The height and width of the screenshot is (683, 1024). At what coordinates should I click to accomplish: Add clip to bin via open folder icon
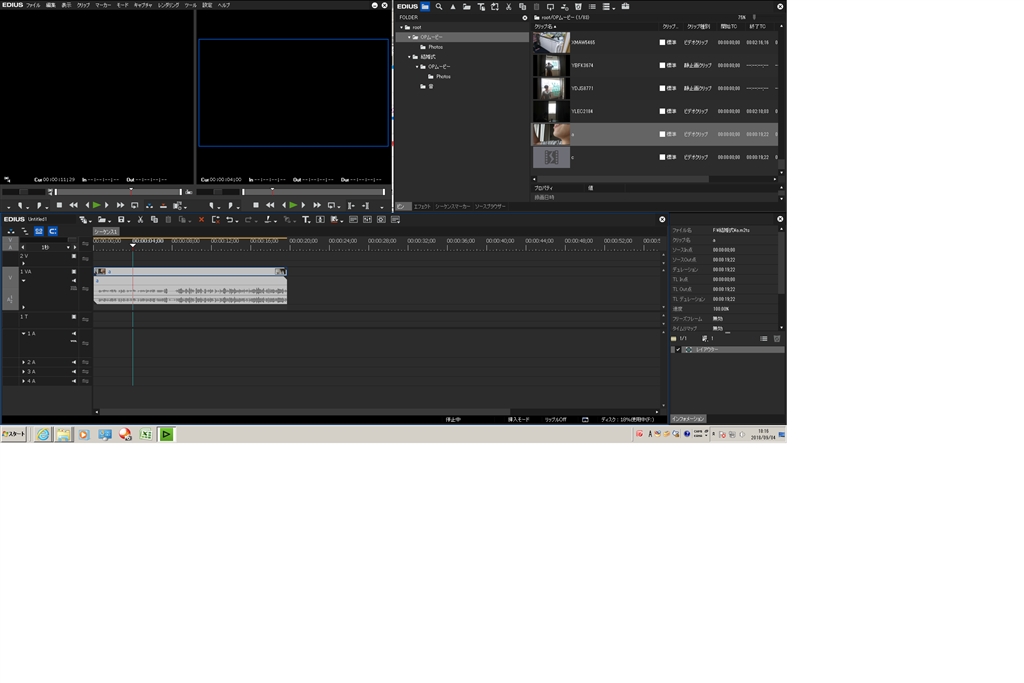pyautogui.click(x=467, y=7)
